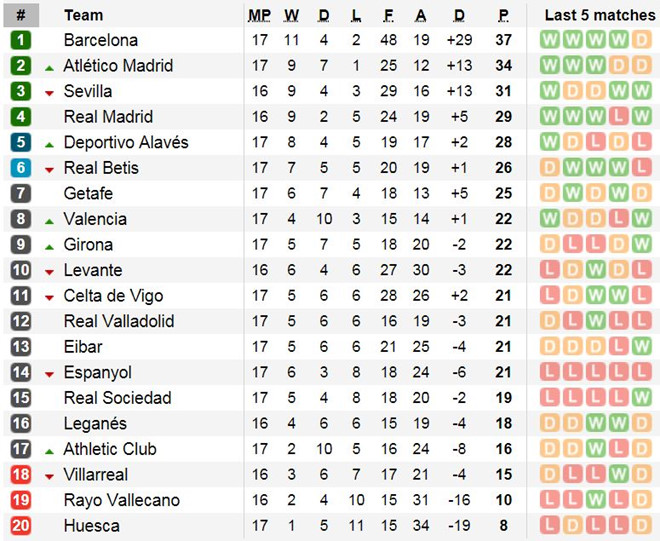This screenshot has height=541, width=660.
Task: Click Barcelona's green rank 1 badge
Action: (x=21, y=40)
